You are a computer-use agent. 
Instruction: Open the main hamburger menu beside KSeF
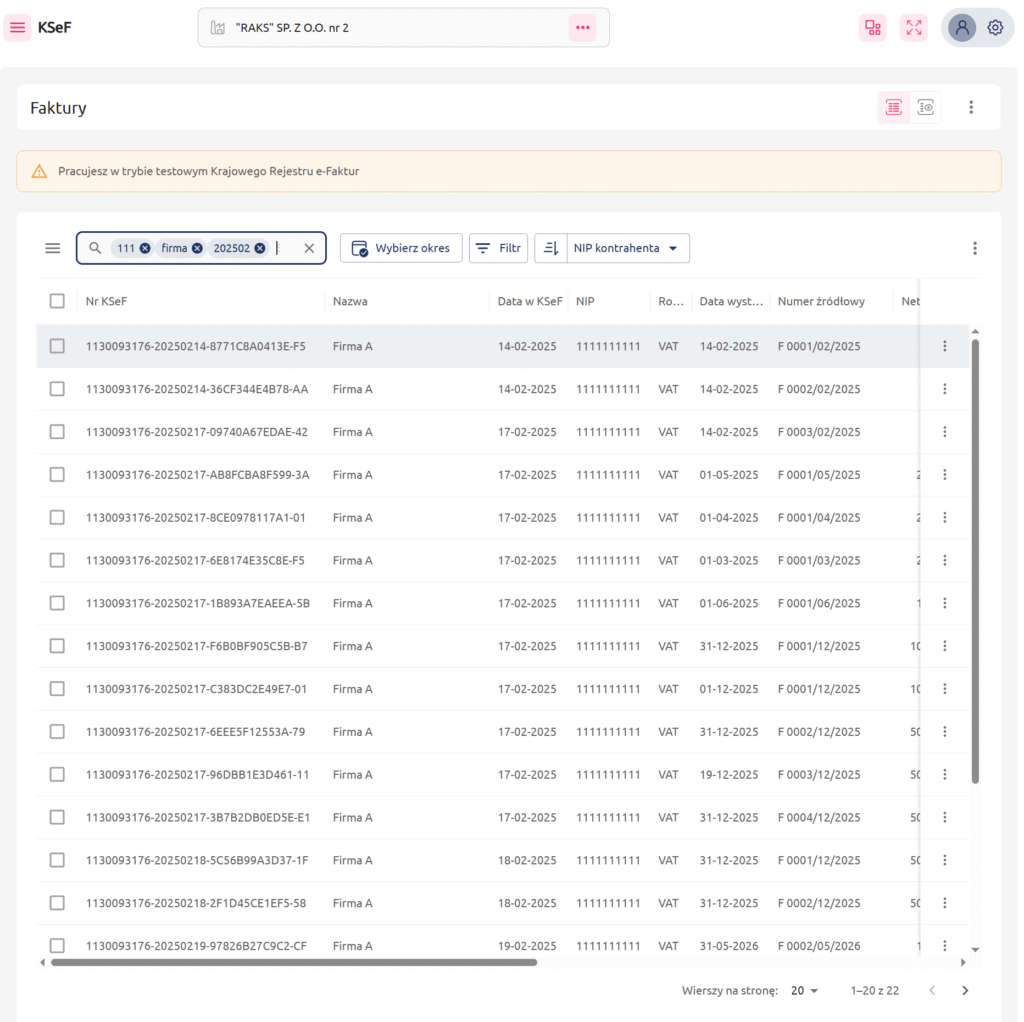click(17, 28)
